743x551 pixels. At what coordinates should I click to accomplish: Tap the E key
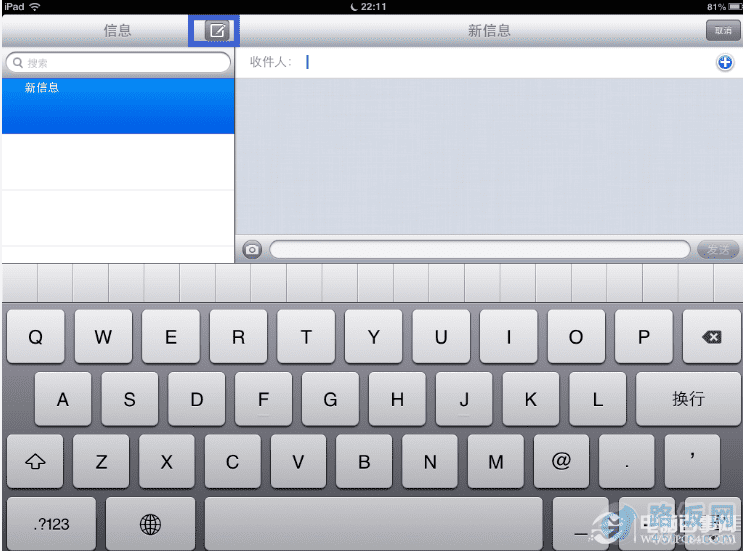click(x=171, y=337)
